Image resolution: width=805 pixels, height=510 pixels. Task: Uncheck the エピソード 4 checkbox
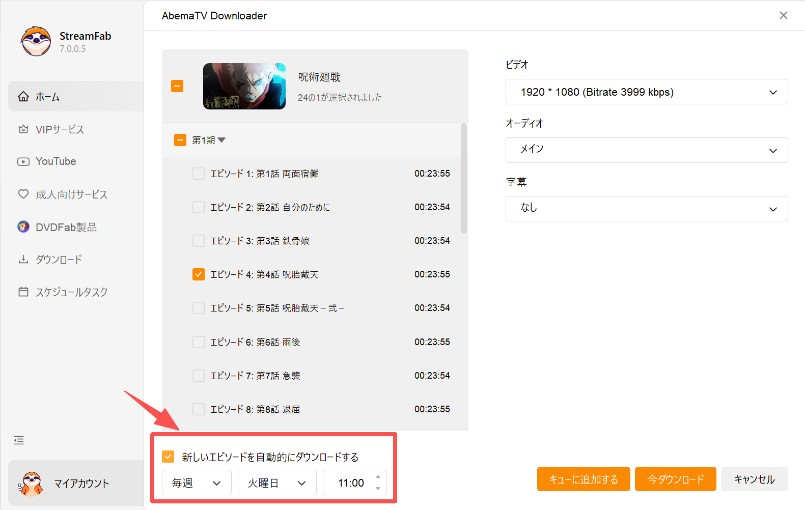(x=198, y=274)
